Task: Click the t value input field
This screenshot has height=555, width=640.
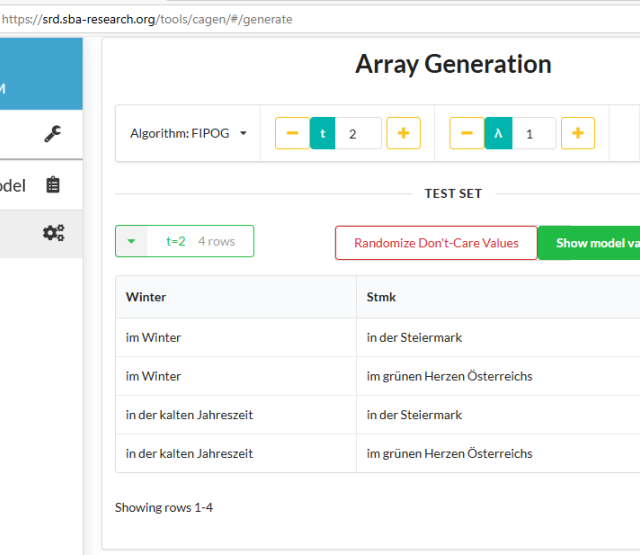Action: (358, 133)
